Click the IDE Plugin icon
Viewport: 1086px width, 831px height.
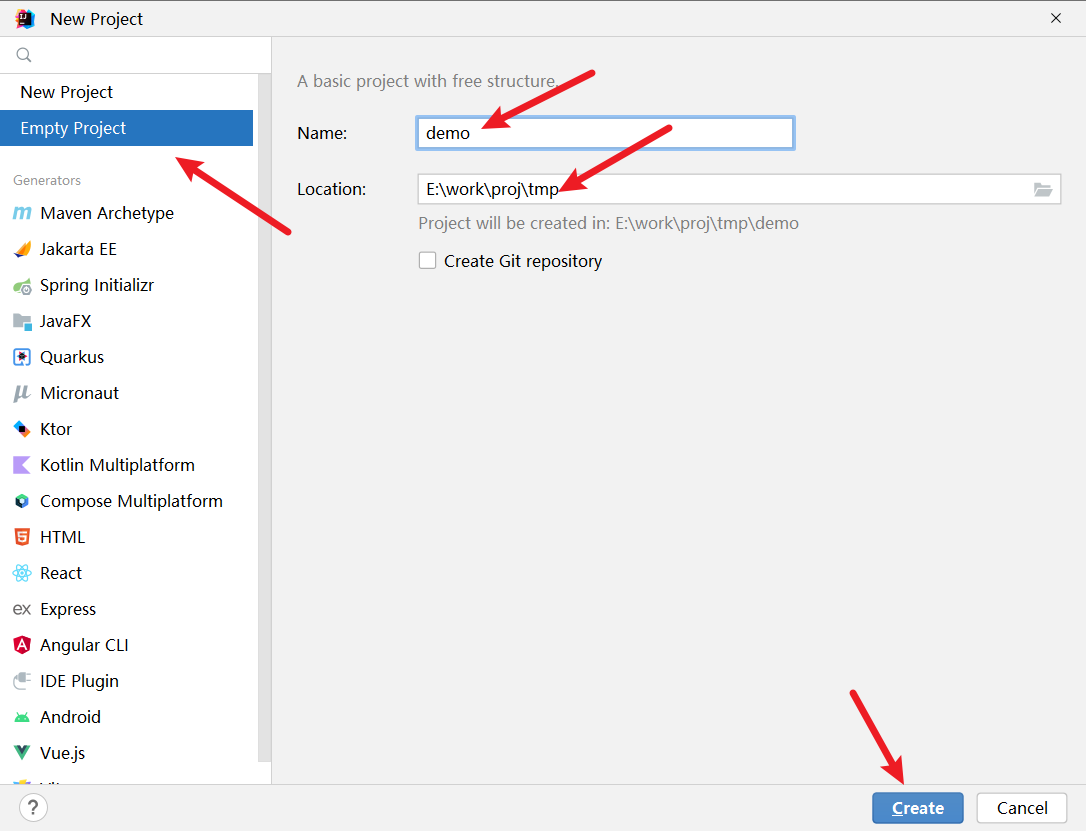click(22, 681)
